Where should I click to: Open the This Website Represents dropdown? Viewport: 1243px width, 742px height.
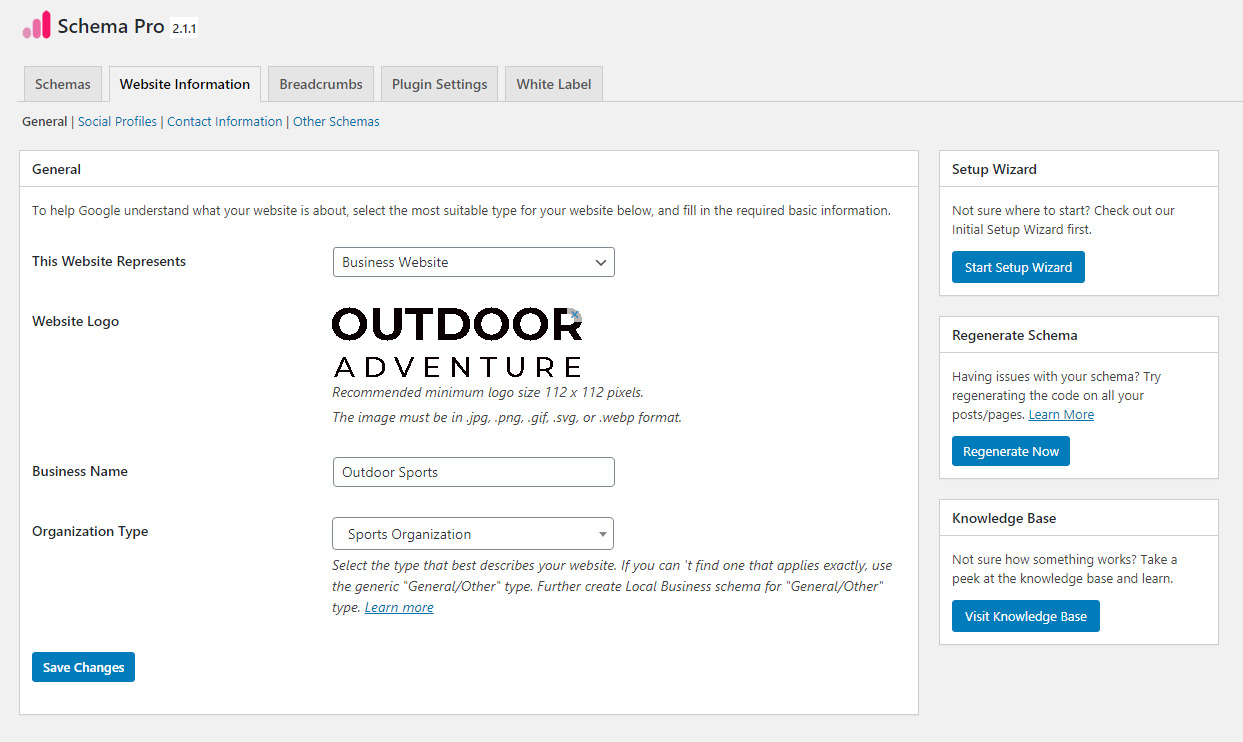coord(473,261)
